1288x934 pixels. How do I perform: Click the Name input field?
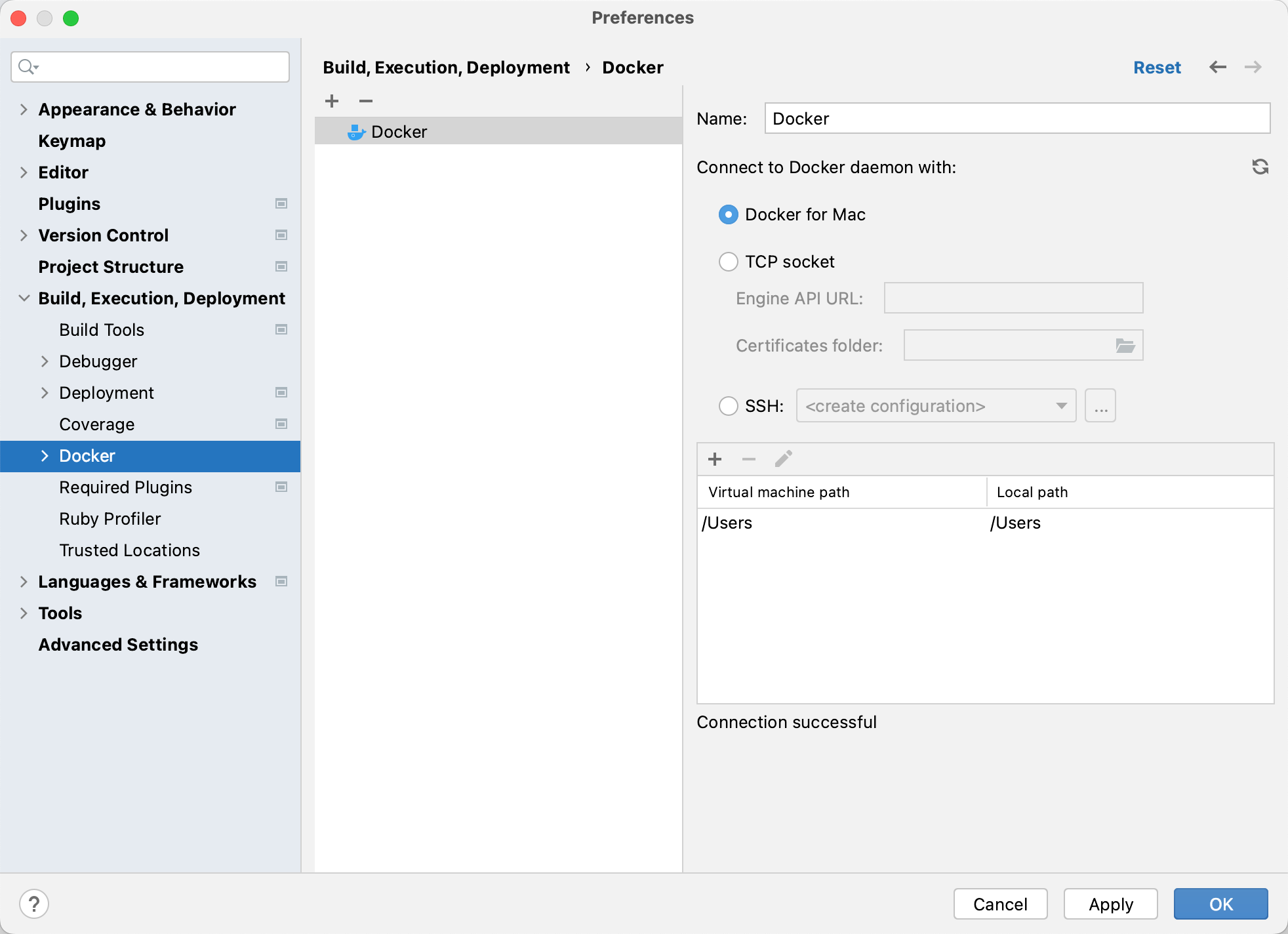click(x=1016, y=119)
